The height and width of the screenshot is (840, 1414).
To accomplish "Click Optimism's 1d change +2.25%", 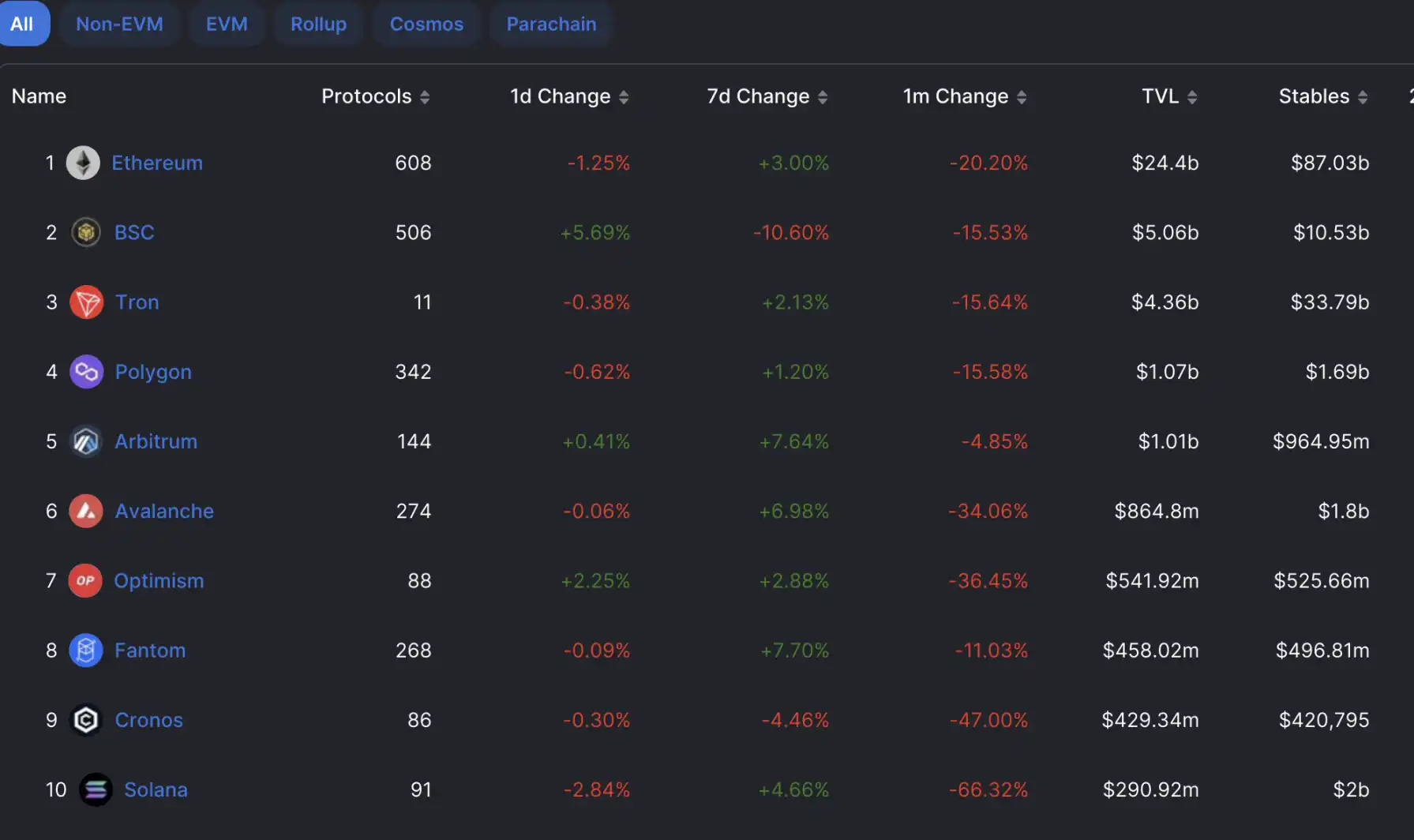I will [595, 580].
